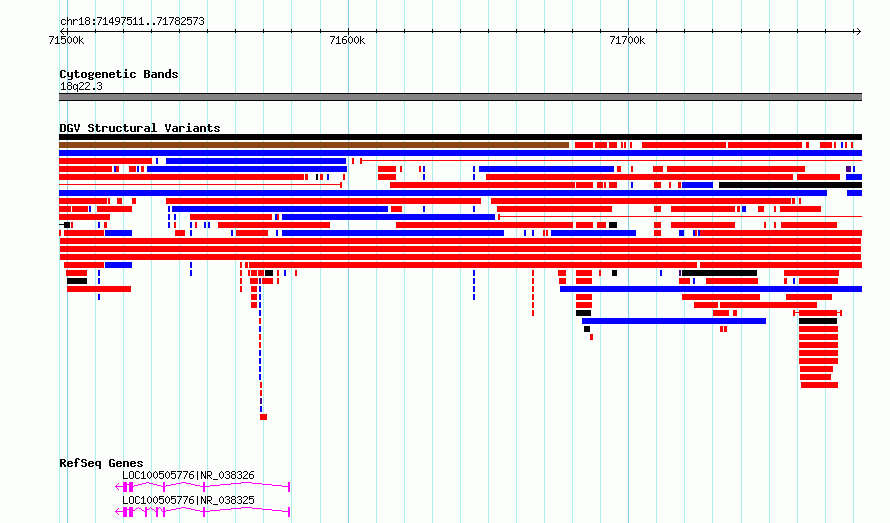Screen dimensions: 890x523
Task: Open the LOC100505776|NR_038326 gene label
Action: point(188,475)
